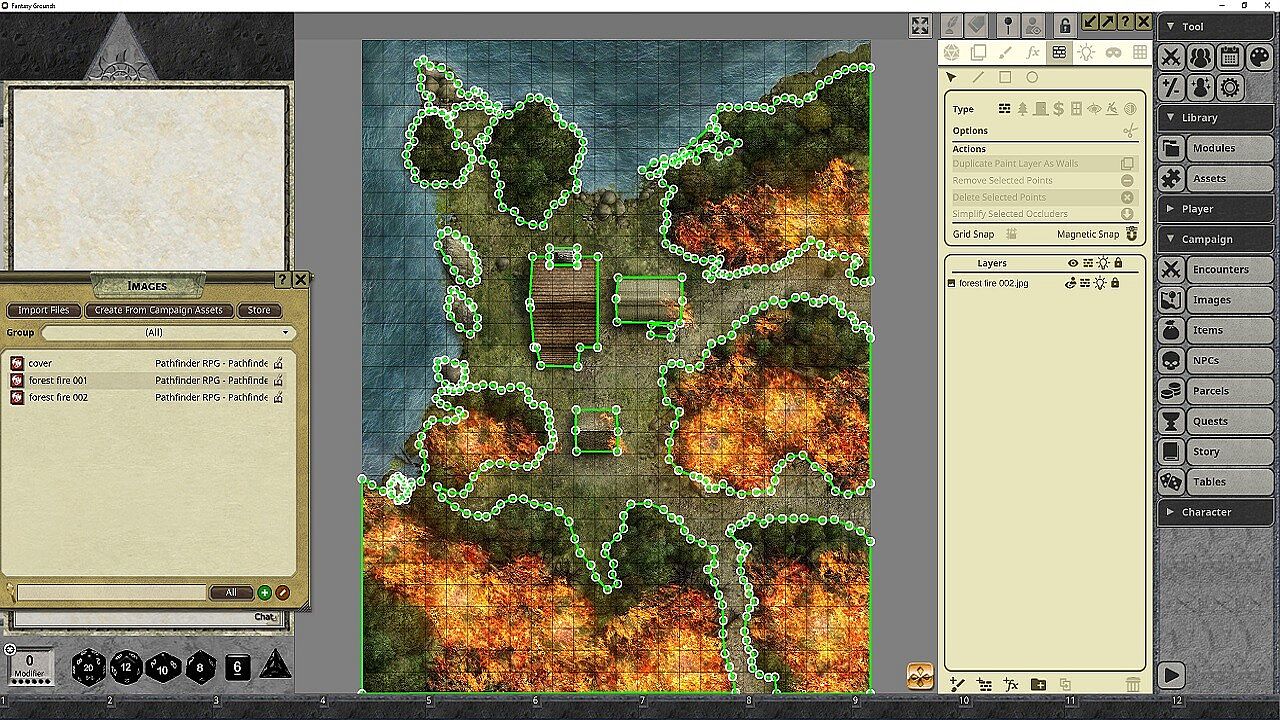Click the fullscreen expand arrows icon
This screenshot has height=720, width=1280.
coord(920,26)
